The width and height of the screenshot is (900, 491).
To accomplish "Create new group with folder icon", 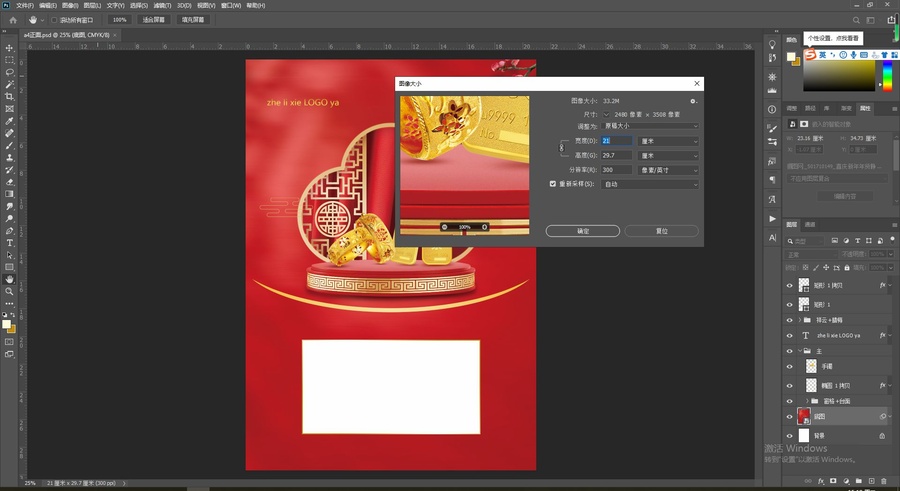I will pyautogui.click(x=859, y=481).
